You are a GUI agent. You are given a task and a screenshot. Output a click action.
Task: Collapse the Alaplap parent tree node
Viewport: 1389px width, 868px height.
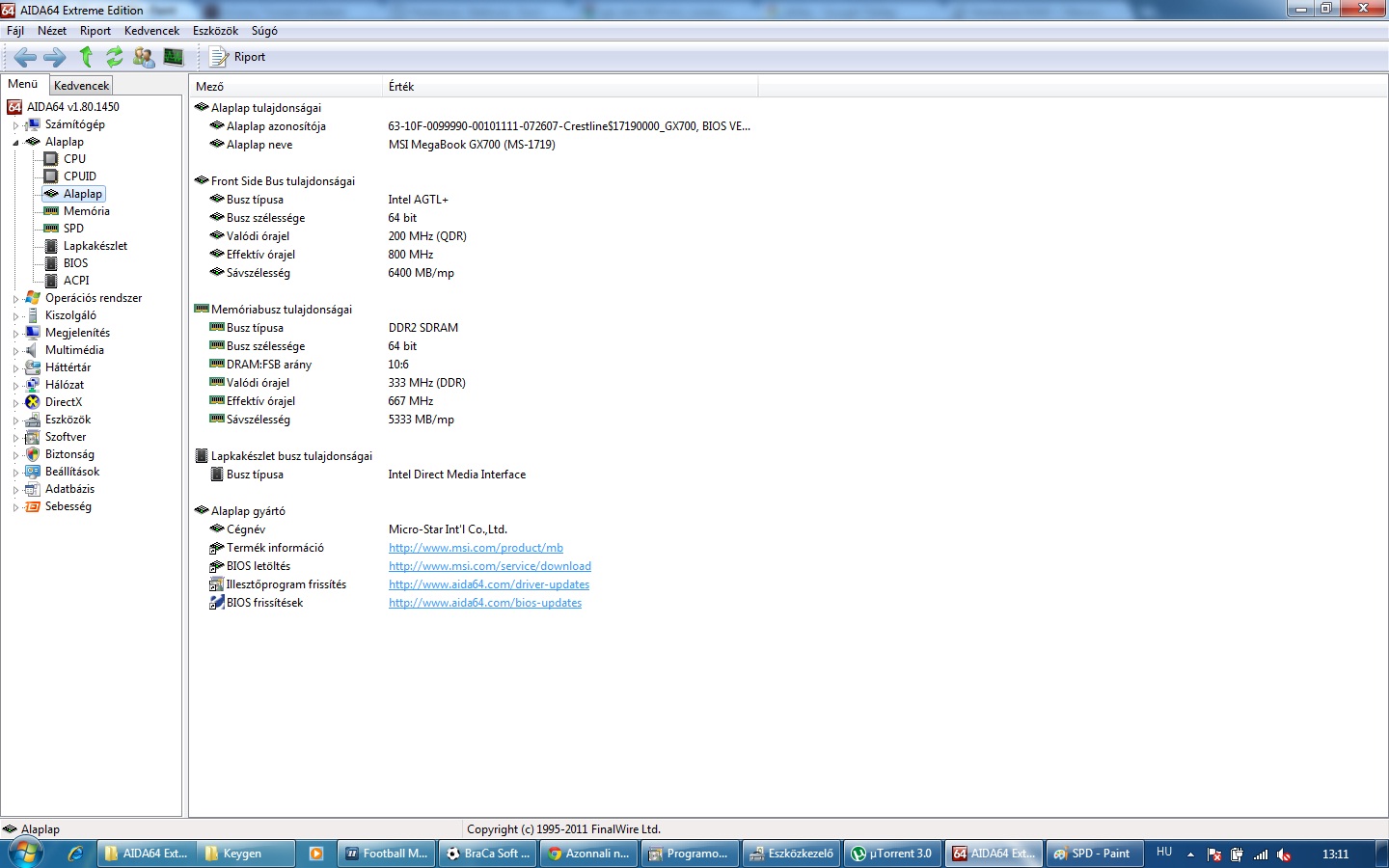pos(15,143)
